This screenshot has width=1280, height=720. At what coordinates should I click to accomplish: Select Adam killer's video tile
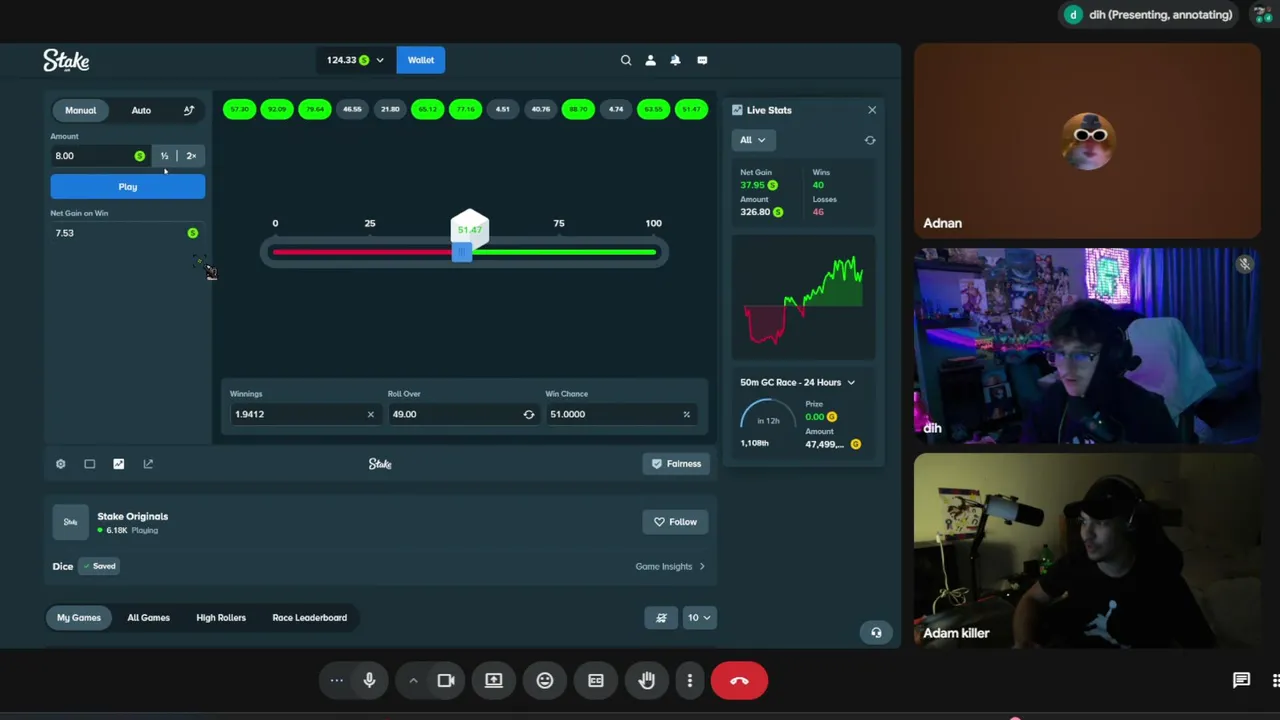coord(1087,549)
